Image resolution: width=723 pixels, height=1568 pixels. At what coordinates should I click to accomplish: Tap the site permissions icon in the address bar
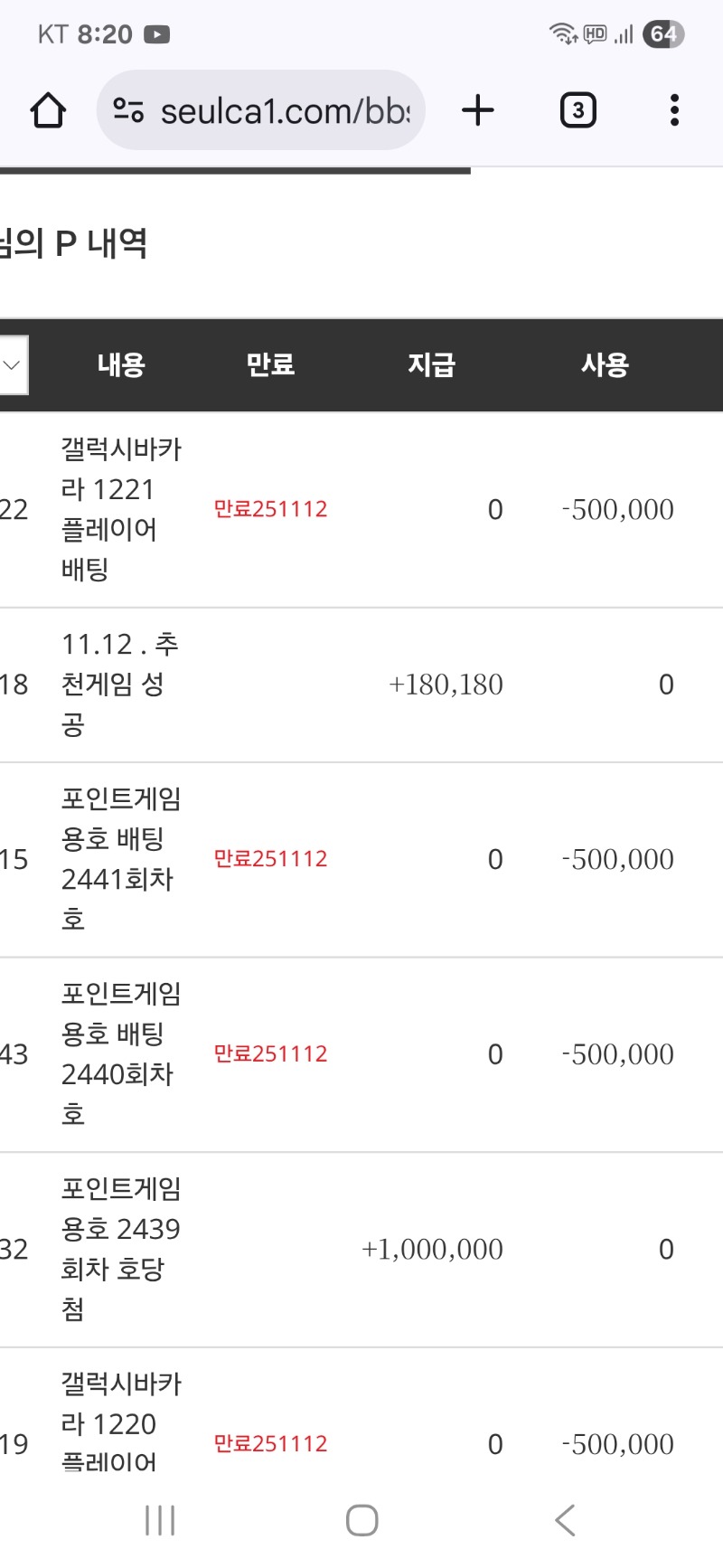pos(129,109)
